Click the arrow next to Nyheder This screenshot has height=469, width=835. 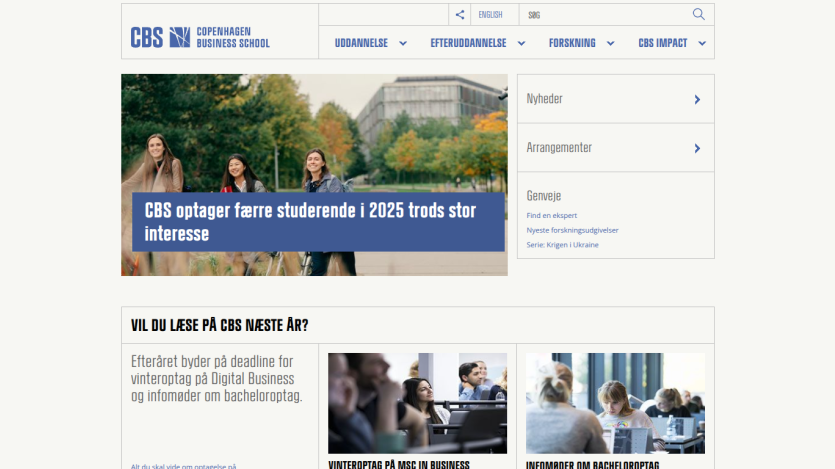(x=697, y=100)
